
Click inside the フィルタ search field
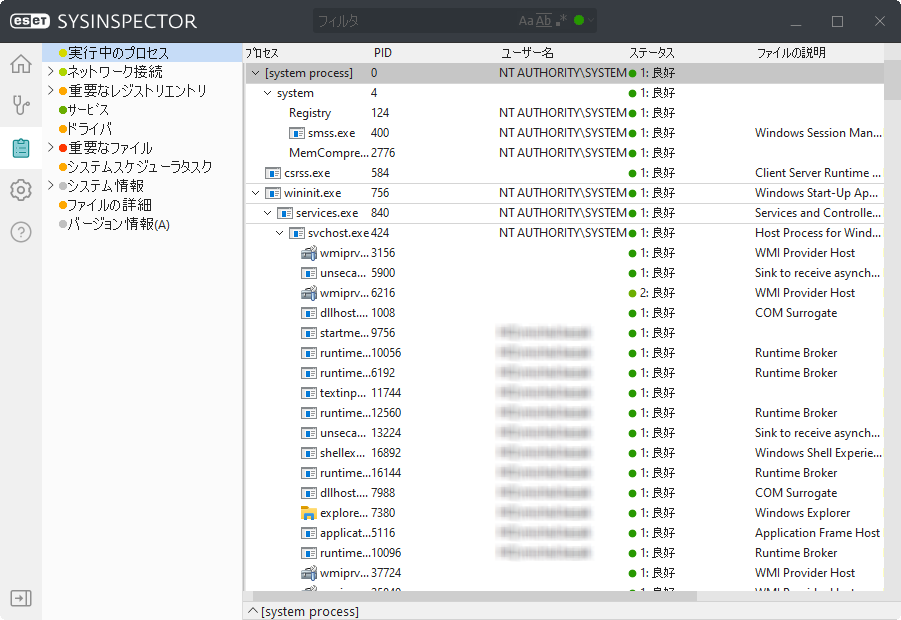coord(420,20)
